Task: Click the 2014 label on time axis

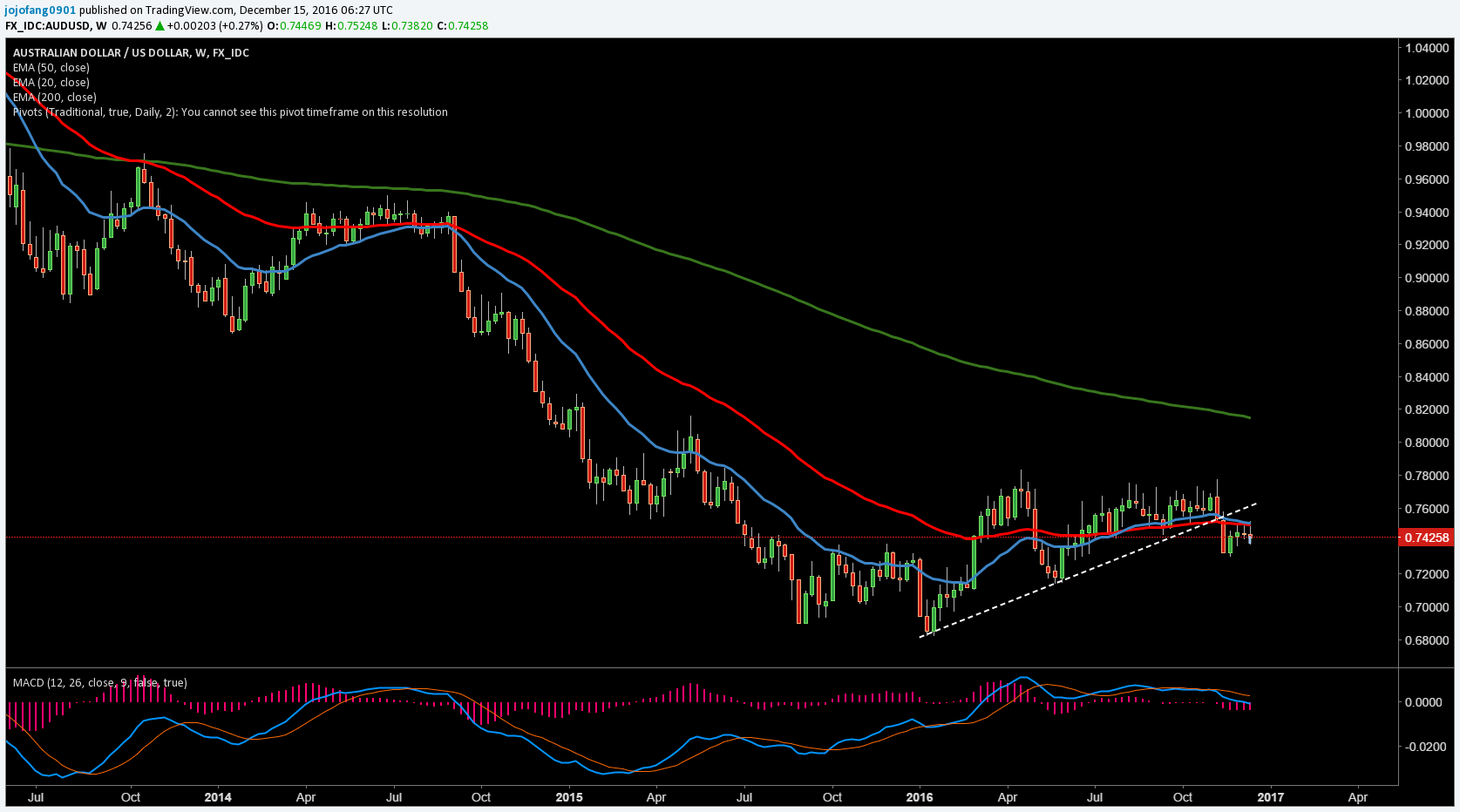Action: point(218,797)
